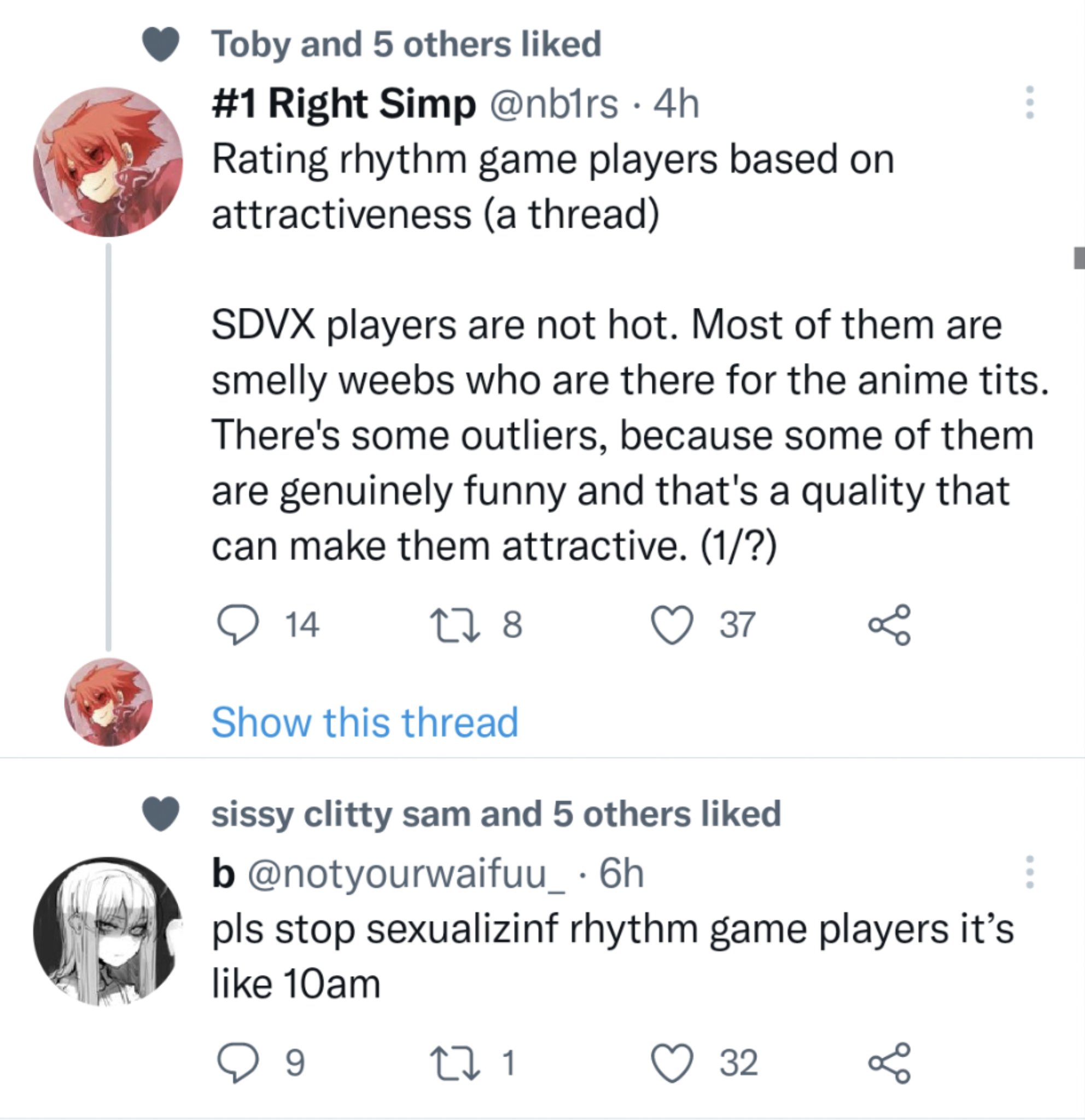
Task: Open #1 Right Simp's large profile picture
Action: 108,162
